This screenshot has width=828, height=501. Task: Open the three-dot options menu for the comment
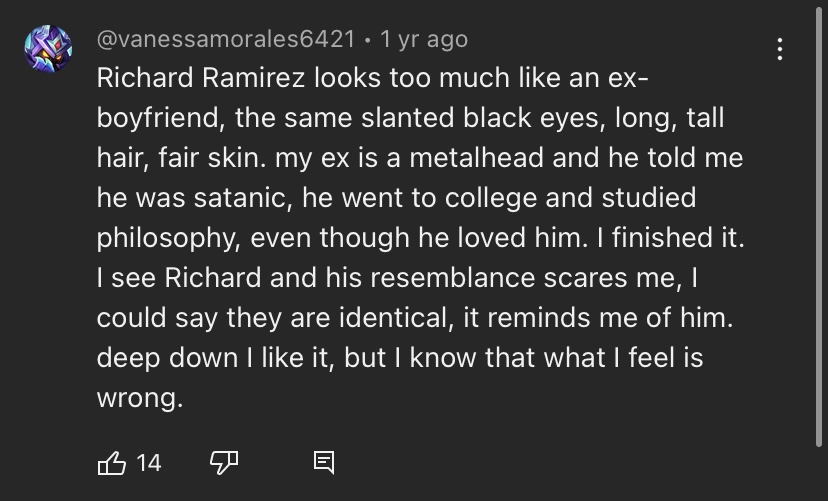(779, 49)
